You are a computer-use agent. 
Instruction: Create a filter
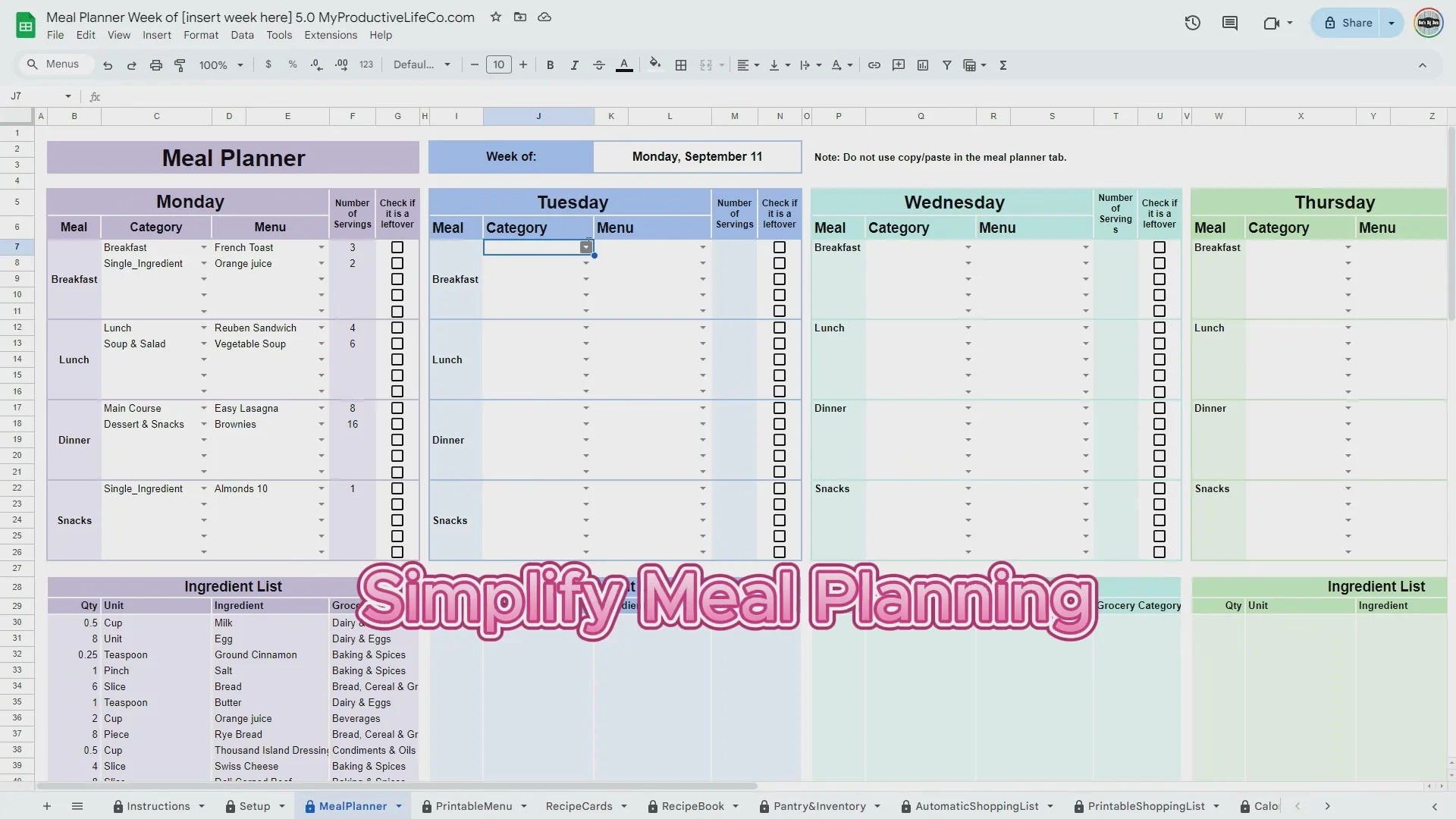[x=946, y=65]
